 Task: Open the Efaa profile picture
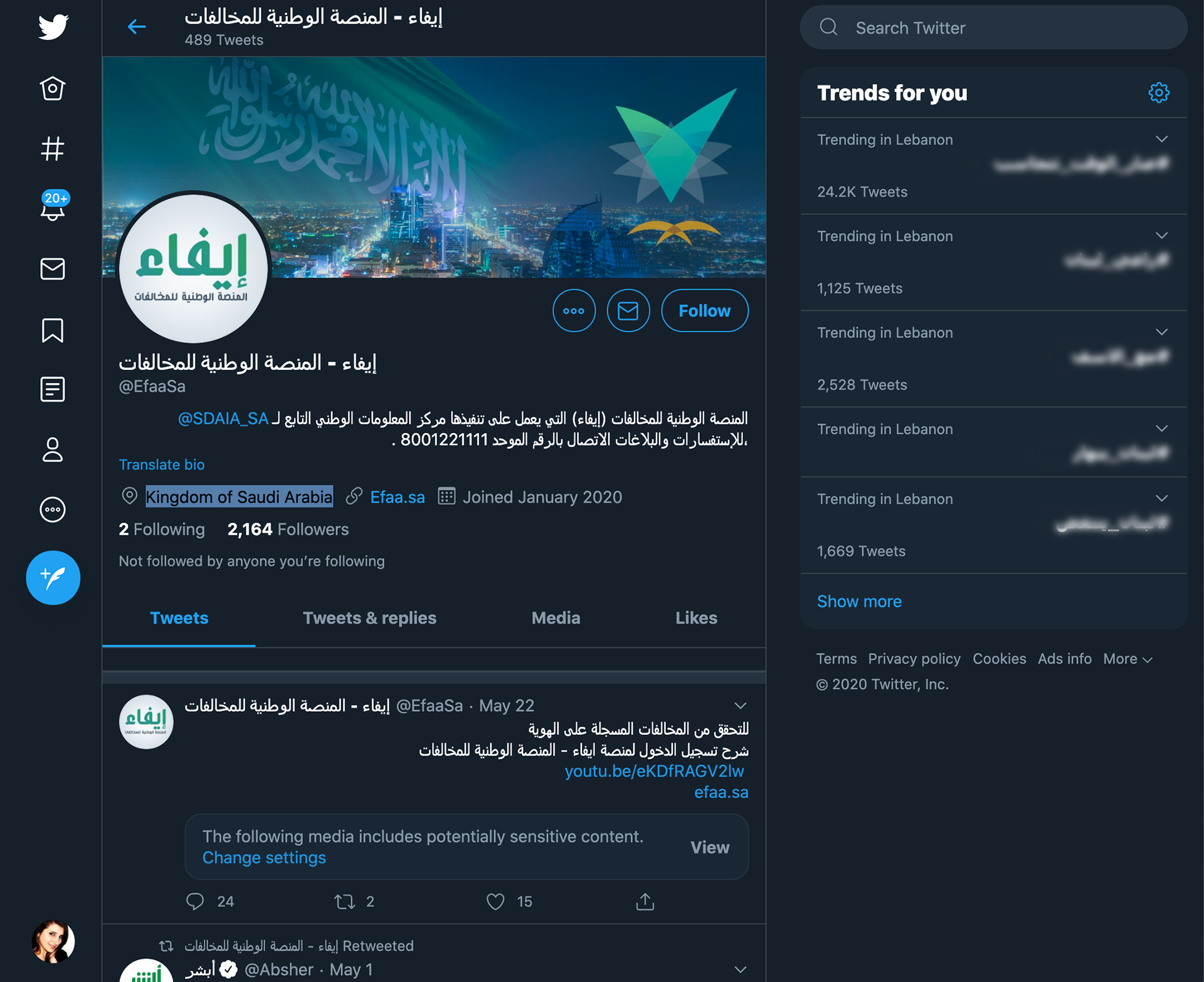click(193, 268)
